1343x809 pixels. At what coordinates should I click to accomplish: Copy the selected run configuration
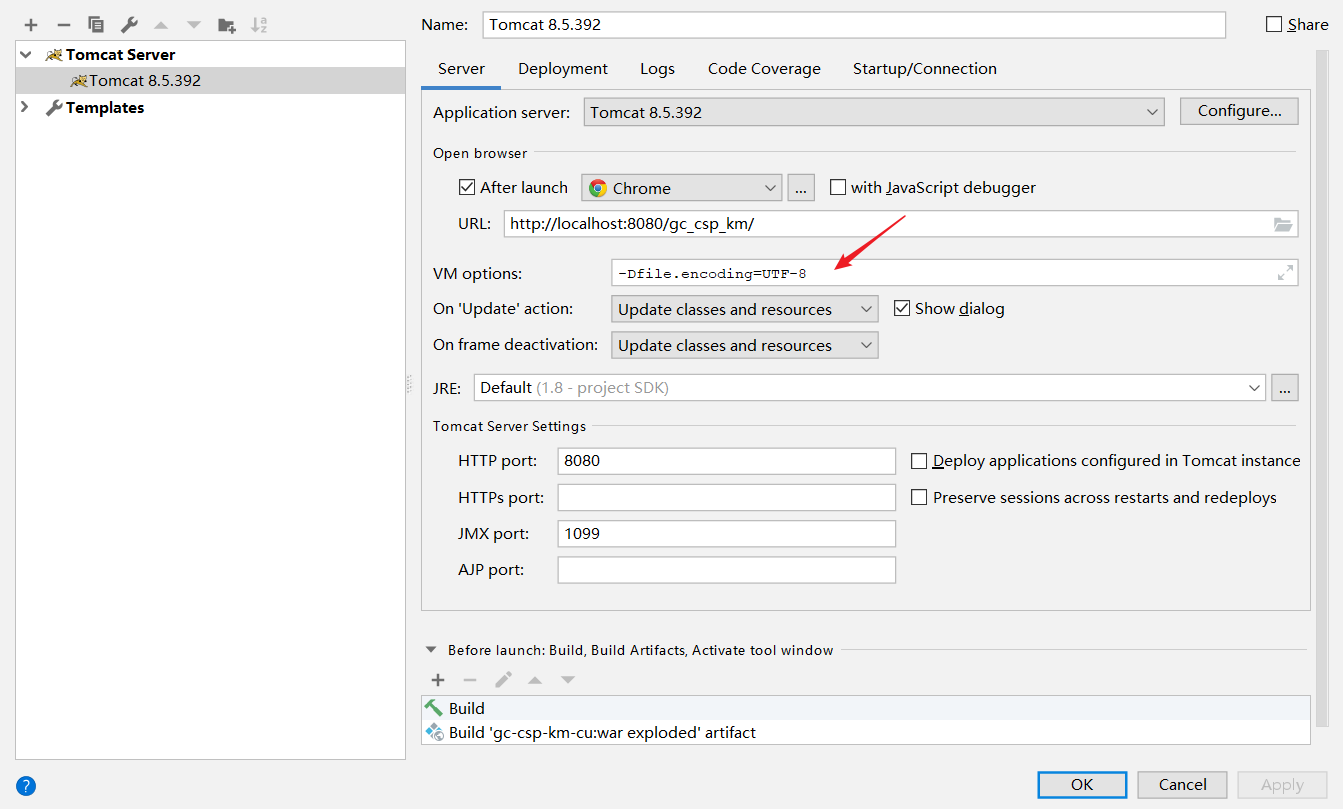[96, 25]
